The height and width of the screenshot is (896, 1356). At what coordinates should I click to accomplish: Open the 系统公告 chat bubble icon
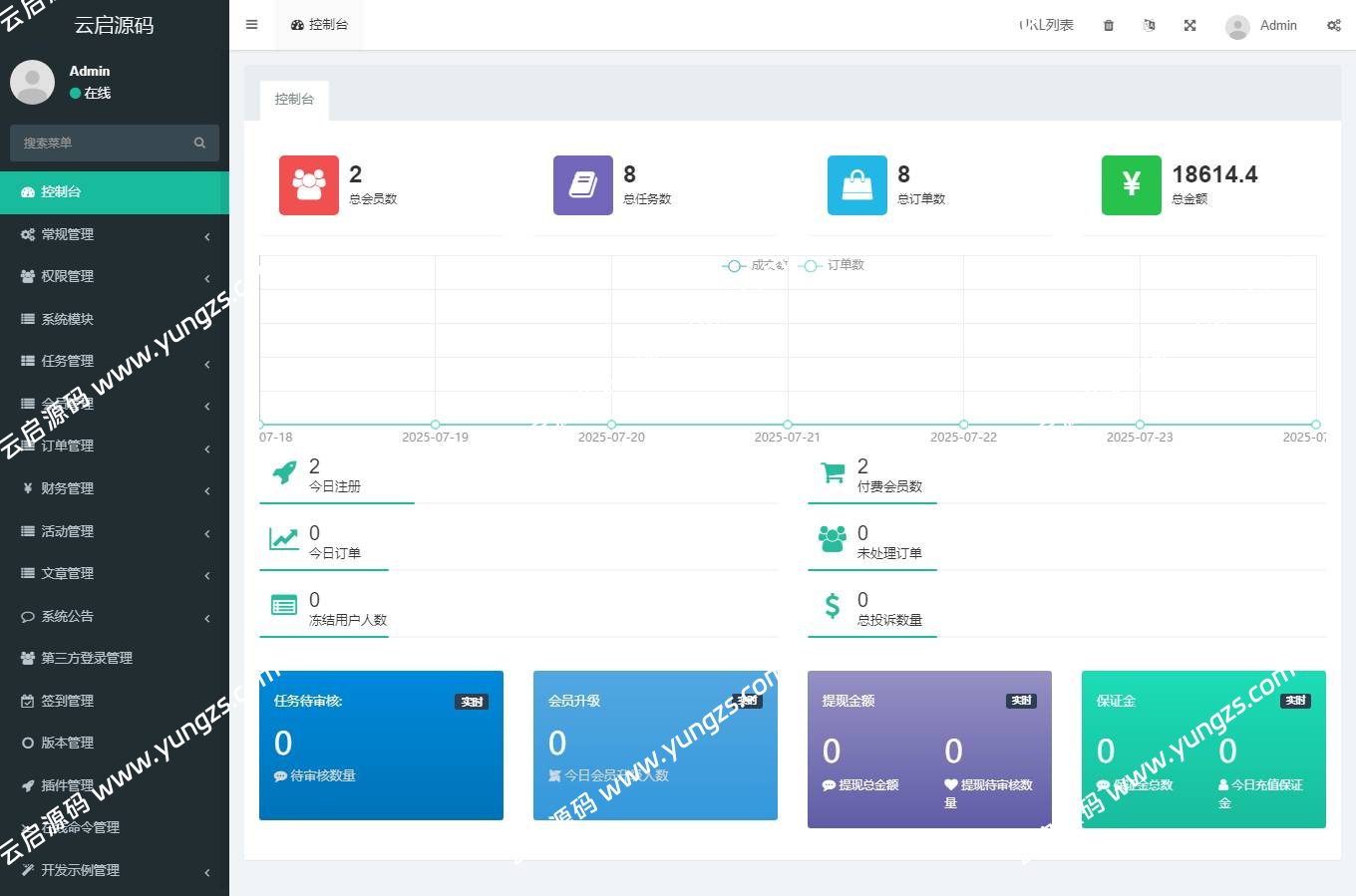tap(28, 616)
